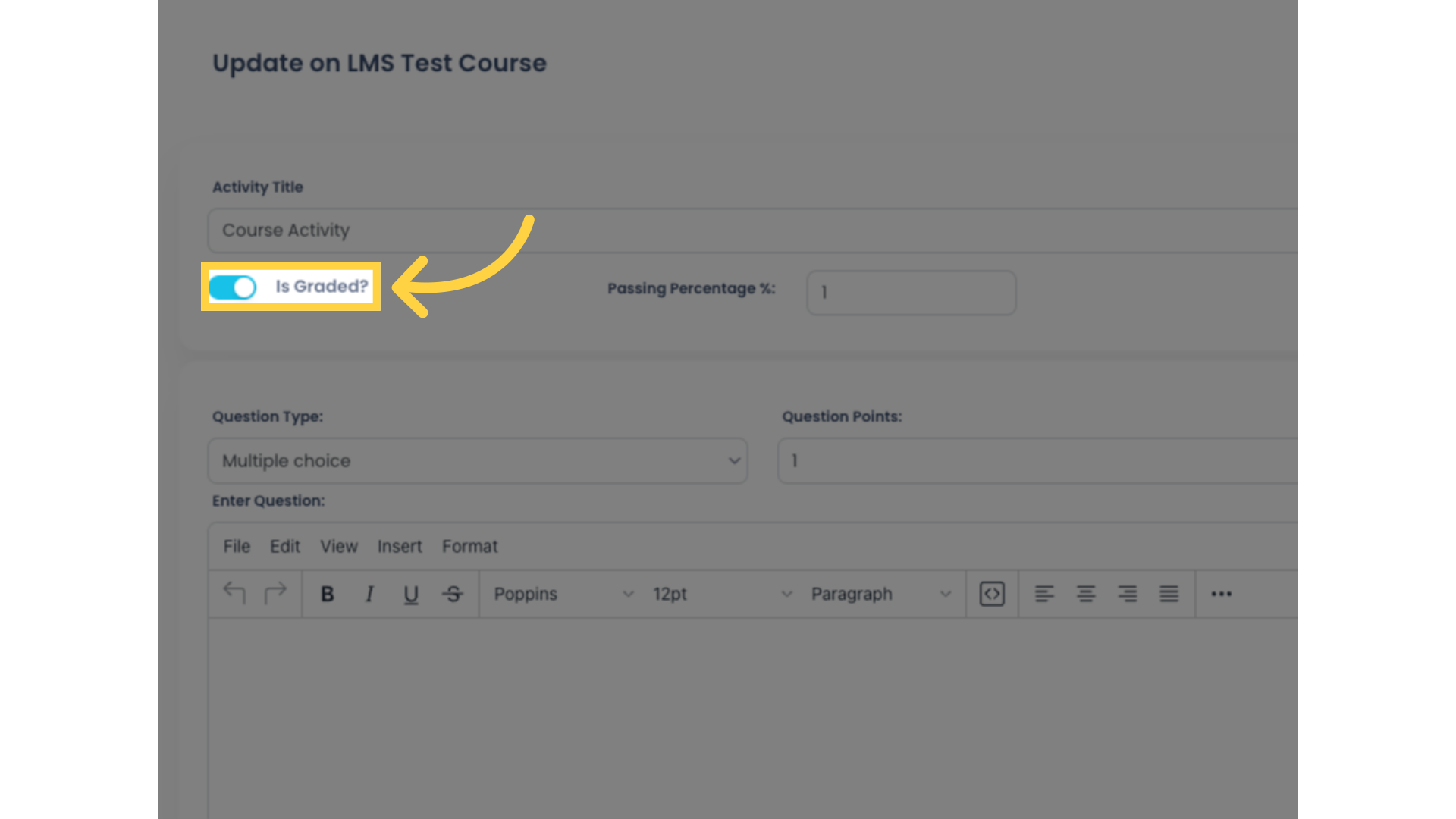
Task: Toggle the Bold formatting icon
Action: point(327,594)
